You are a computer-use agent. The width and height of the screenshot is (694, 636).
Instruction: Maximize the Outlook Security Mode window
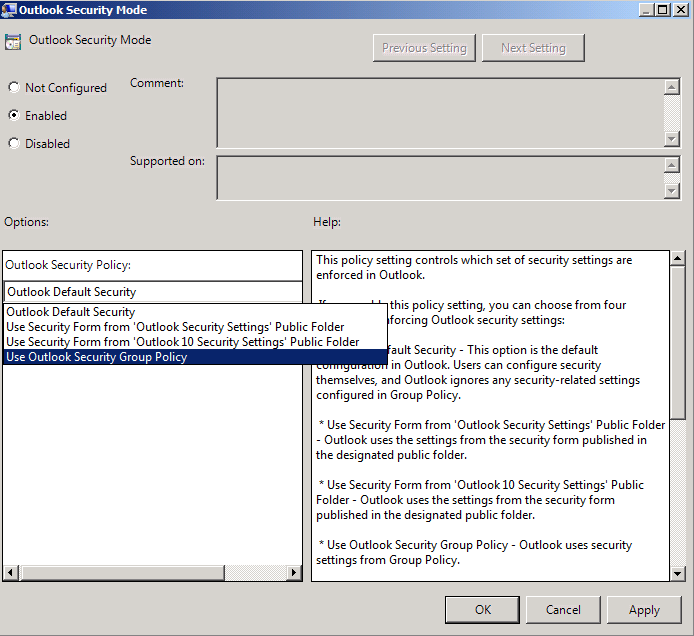tap(663, 10)
